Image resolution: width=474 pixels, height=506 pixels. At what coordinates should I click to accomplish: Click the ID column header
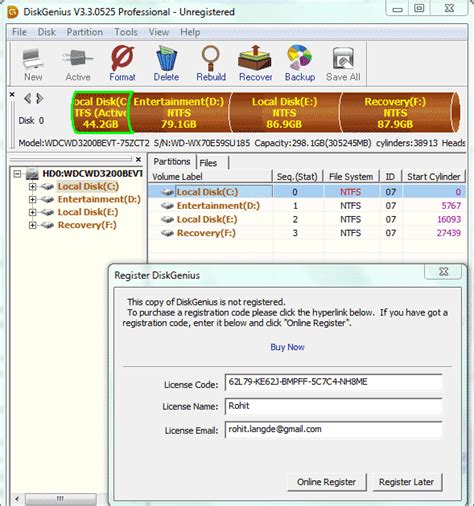click(x=390, y=177)
